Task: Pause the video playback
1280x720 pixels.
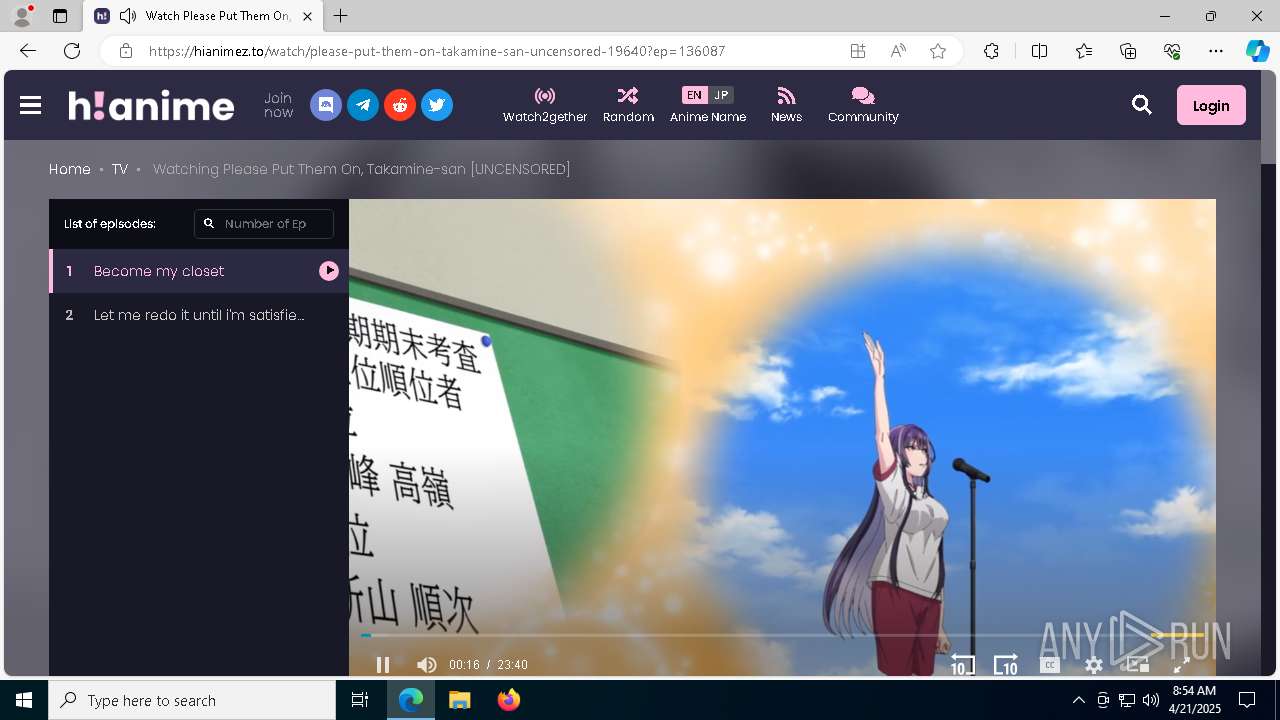Action: pos(382,665)
